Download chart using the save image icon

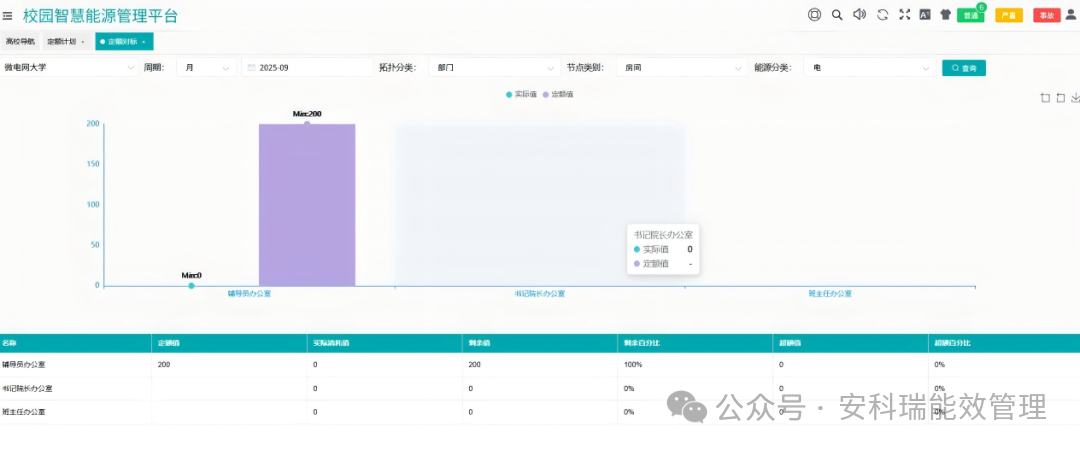tap(1075, 98)
